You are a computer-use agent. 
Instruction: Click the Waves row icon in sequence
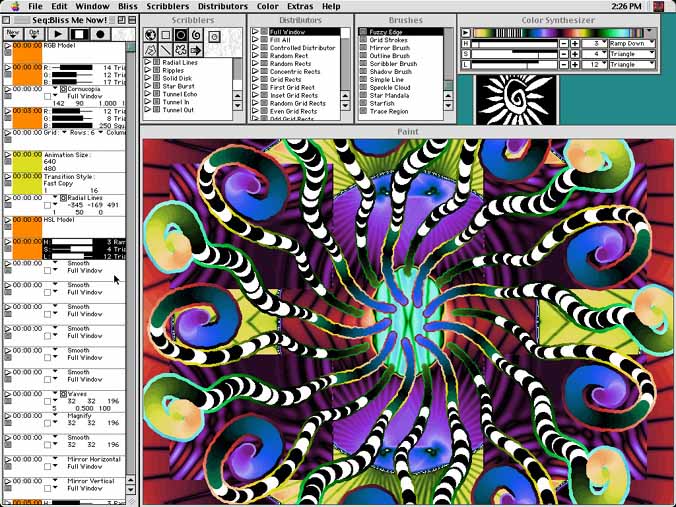(x=63, y=394)
